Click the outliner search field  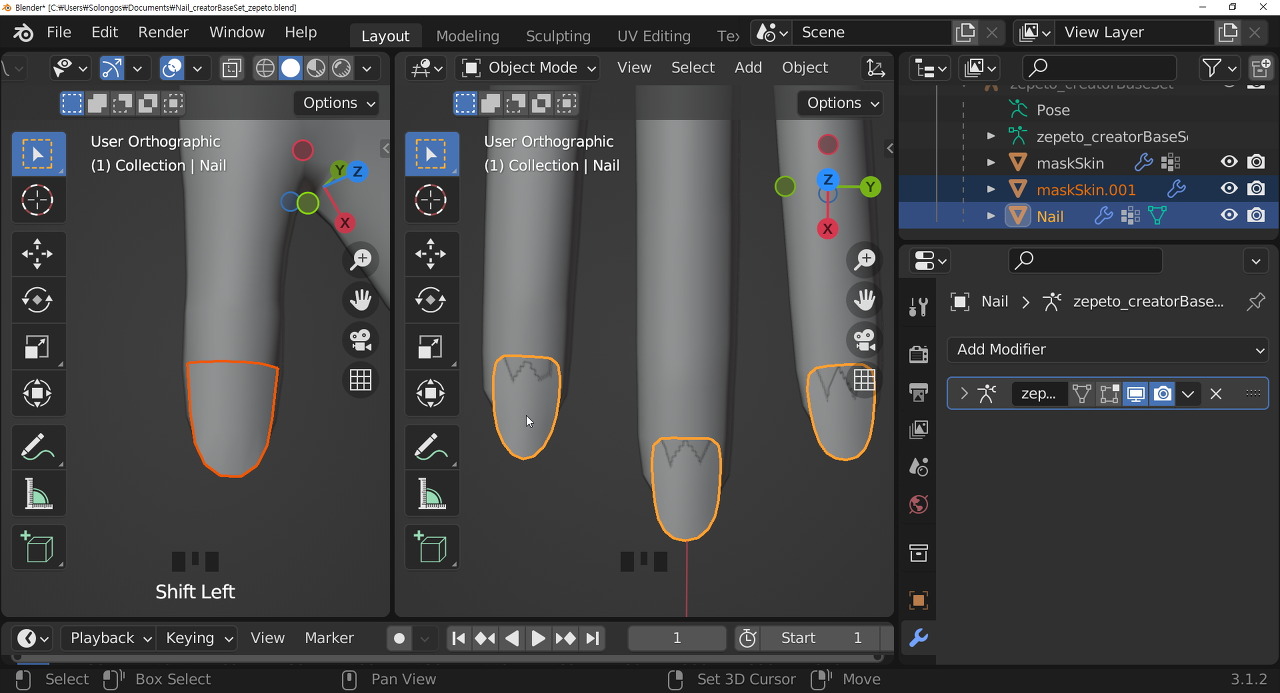click(1100, 68)
